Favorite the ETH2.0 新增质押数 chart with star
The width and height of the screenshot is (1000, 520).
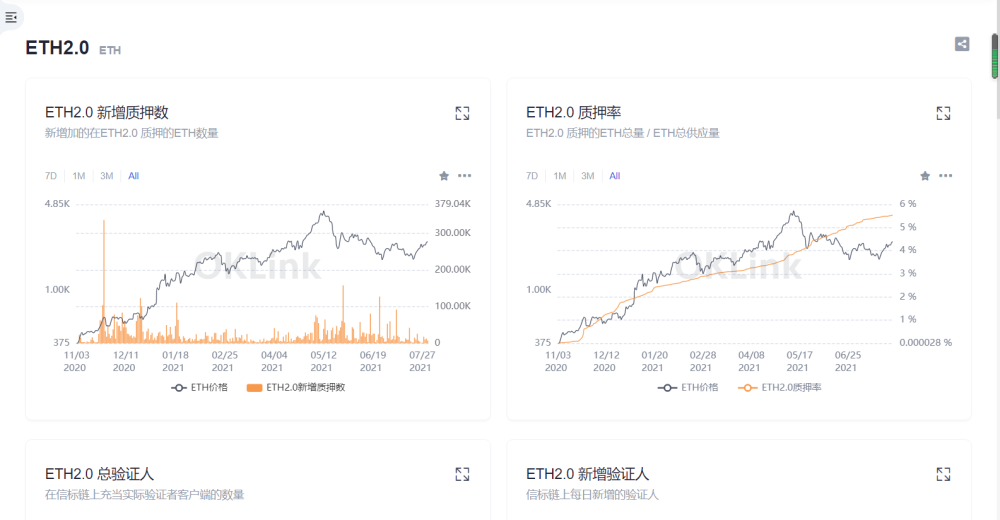(444, 176)
